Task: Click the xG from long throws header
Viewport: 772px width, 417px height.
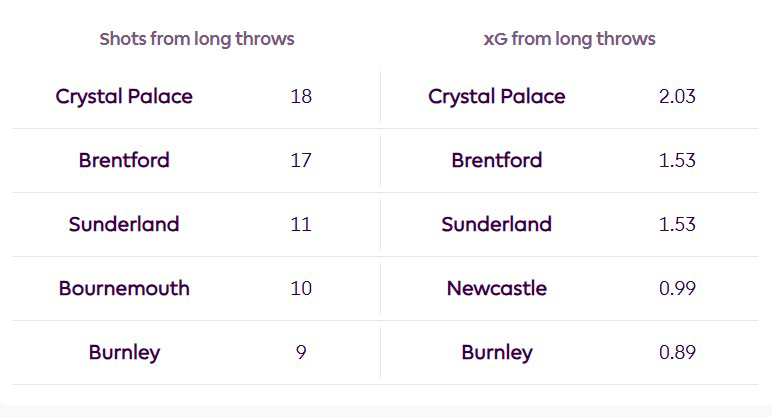Action: pos(569,39)
